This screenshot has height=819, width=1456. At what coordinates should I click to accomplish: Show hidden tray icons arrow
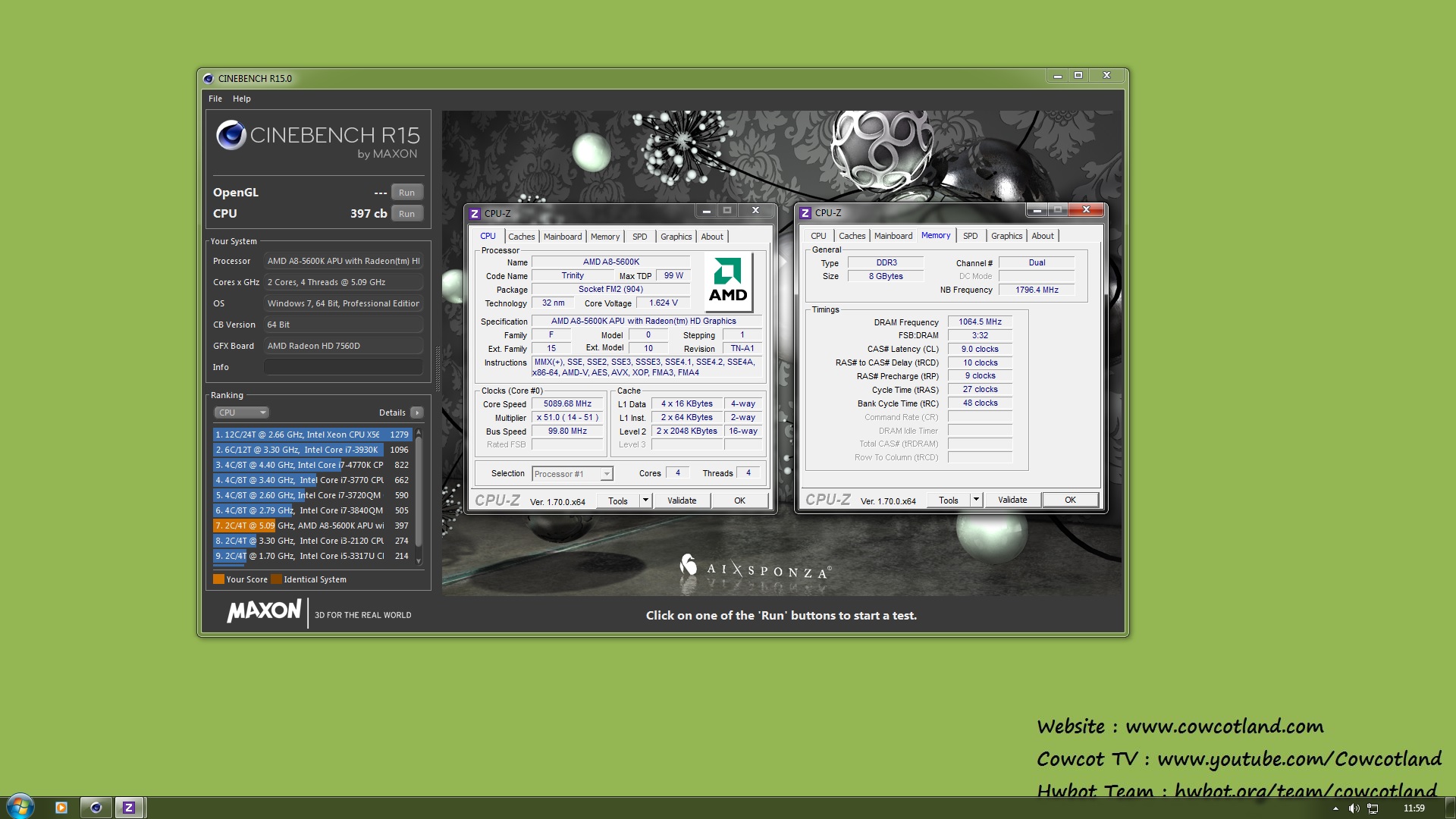[1335, 808]
